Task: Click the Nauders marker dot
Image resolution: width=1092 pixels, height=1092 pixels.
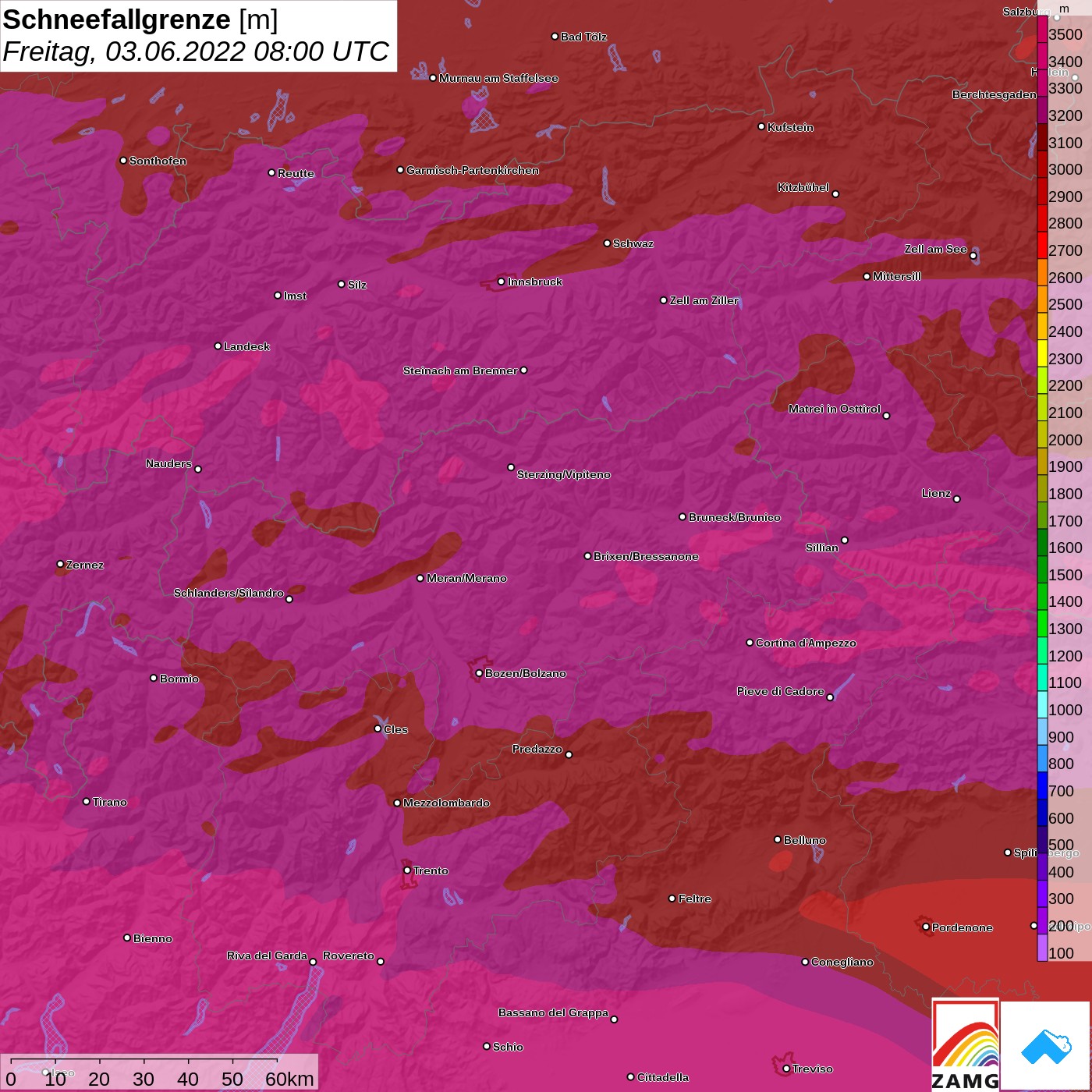Action: pyautogui.click(x=198, y=470)
